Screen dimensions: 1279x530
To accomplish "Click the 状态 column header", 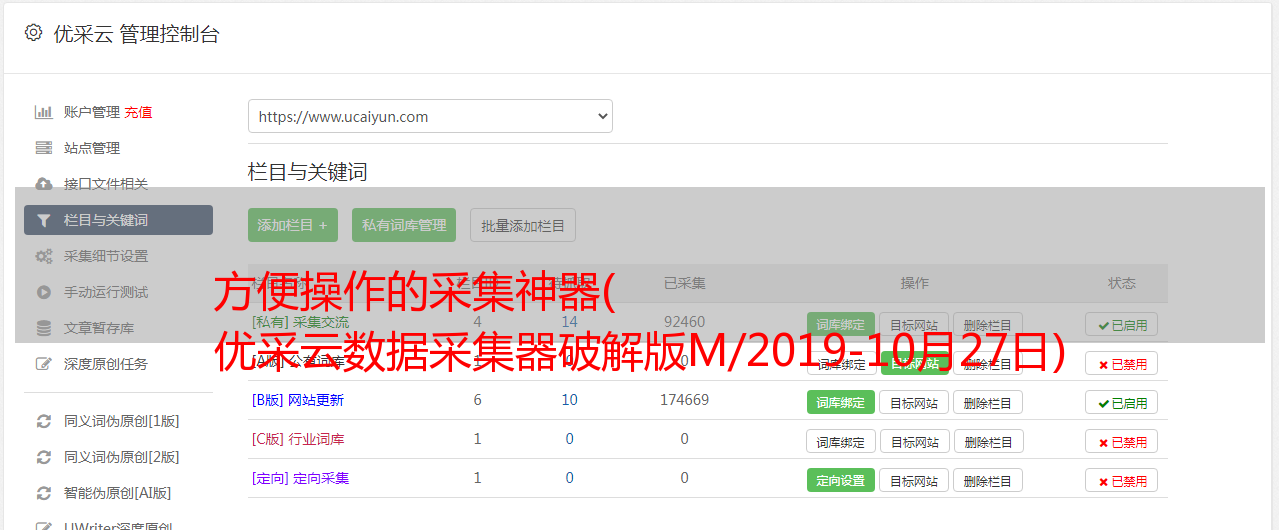I will 1122,283.
